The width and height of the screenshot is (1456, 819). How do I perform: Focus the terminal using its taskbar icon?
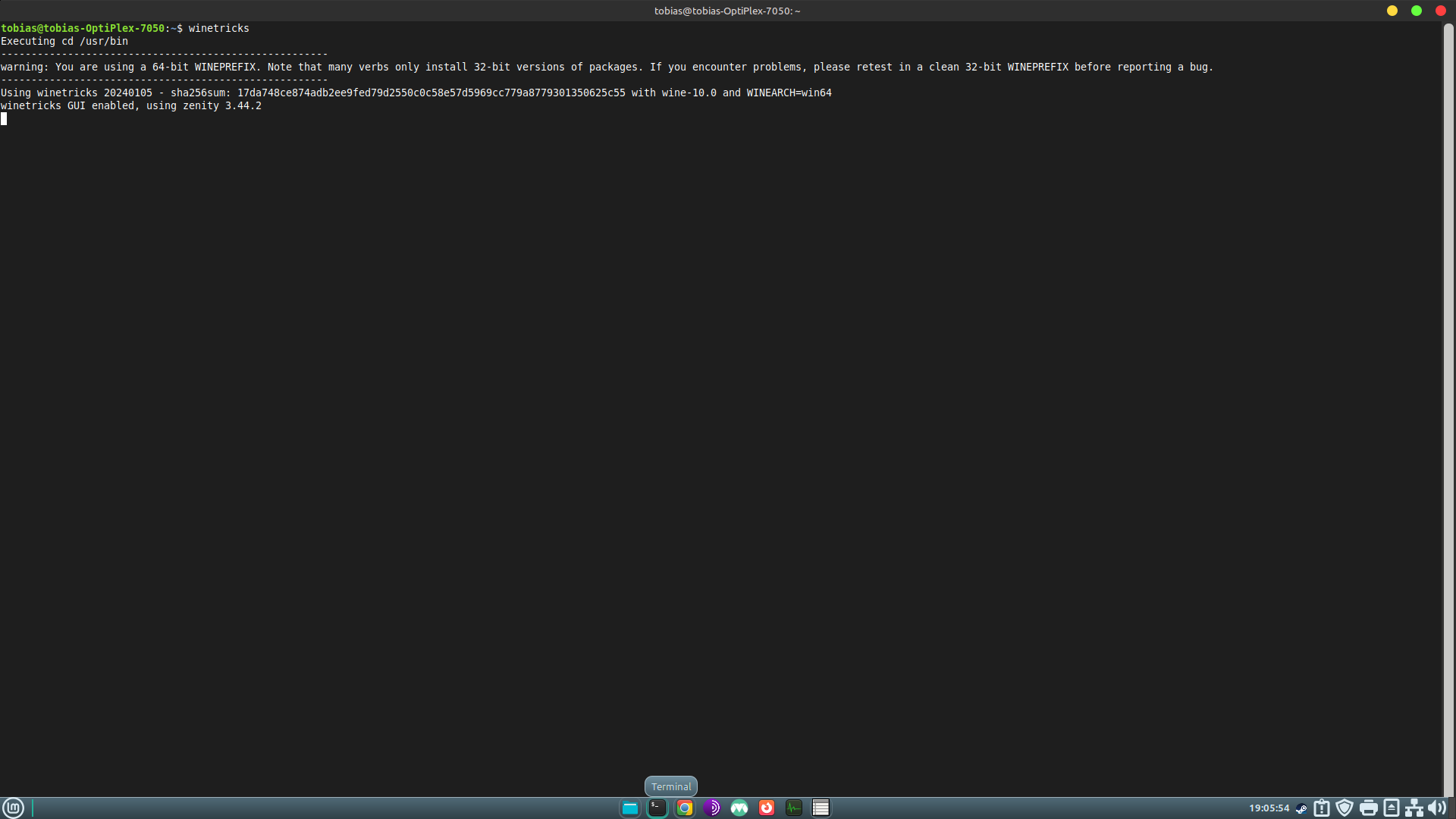pyautogui.click(x=657, y=808)
